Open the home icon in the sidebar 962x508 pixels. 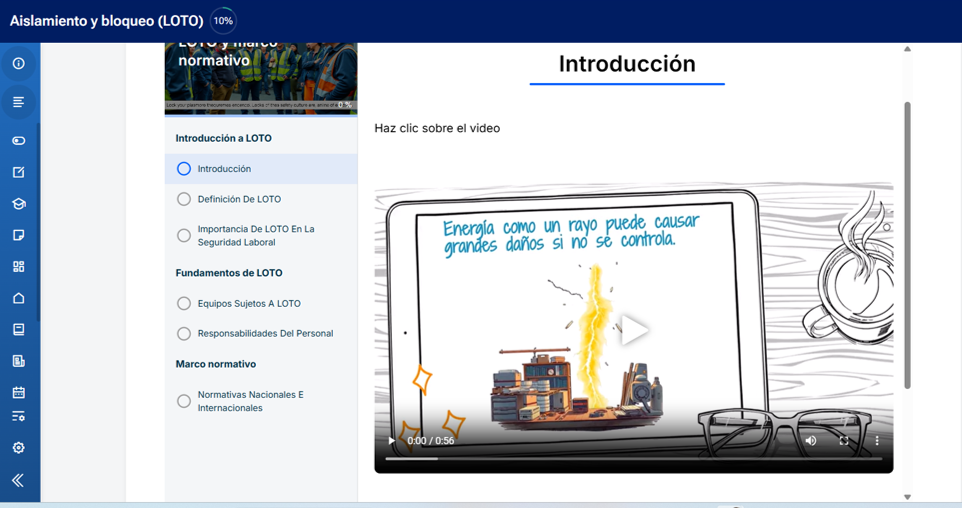[18, 298]
